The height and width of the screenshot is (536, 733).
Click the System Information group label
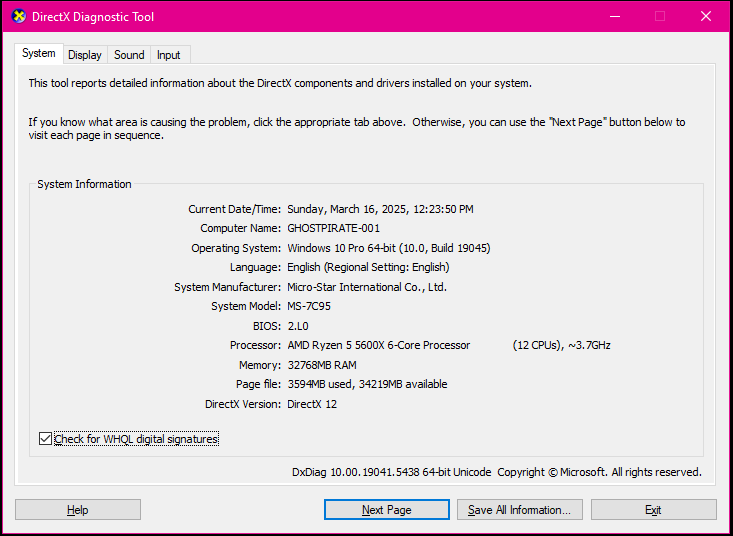84,184
